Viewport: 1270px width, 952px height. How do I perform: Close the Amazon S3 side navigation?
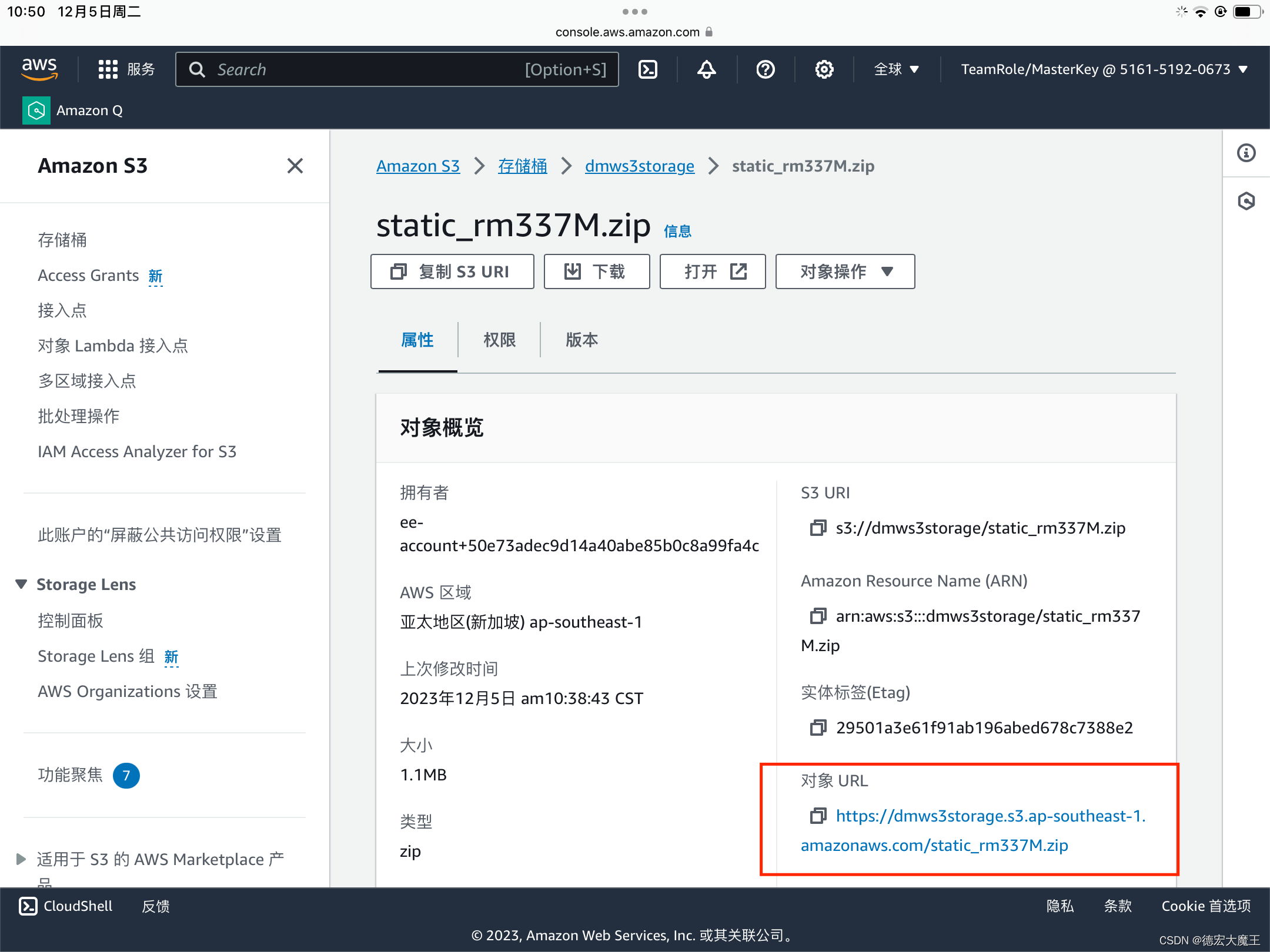295,166
